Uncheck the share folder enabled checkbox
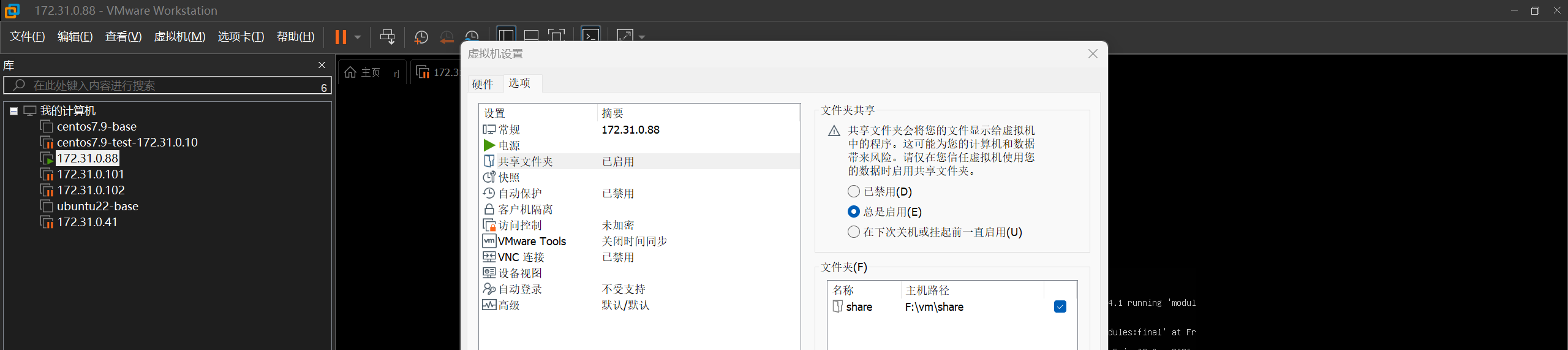The image size is (1568, 350). pyautogui.click(x=1060, y=306)
